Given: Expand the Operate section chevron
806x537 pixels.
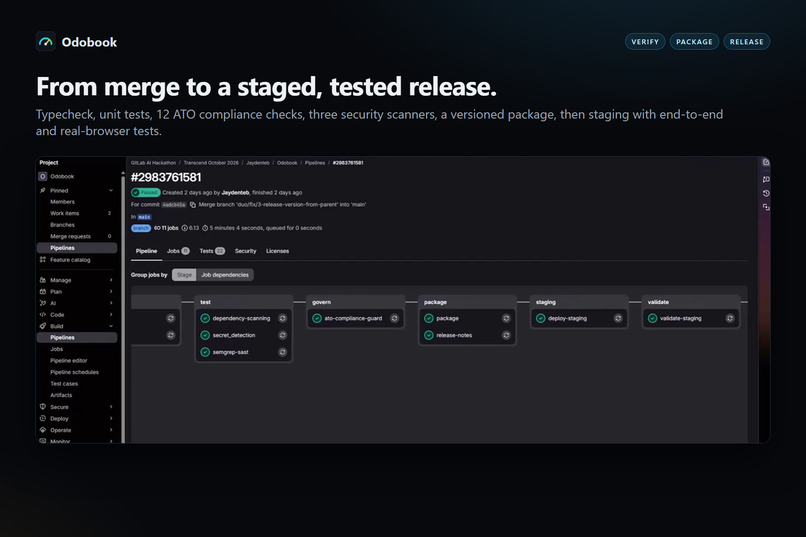Looking at the screenshot, I should (x=111, y=430).
